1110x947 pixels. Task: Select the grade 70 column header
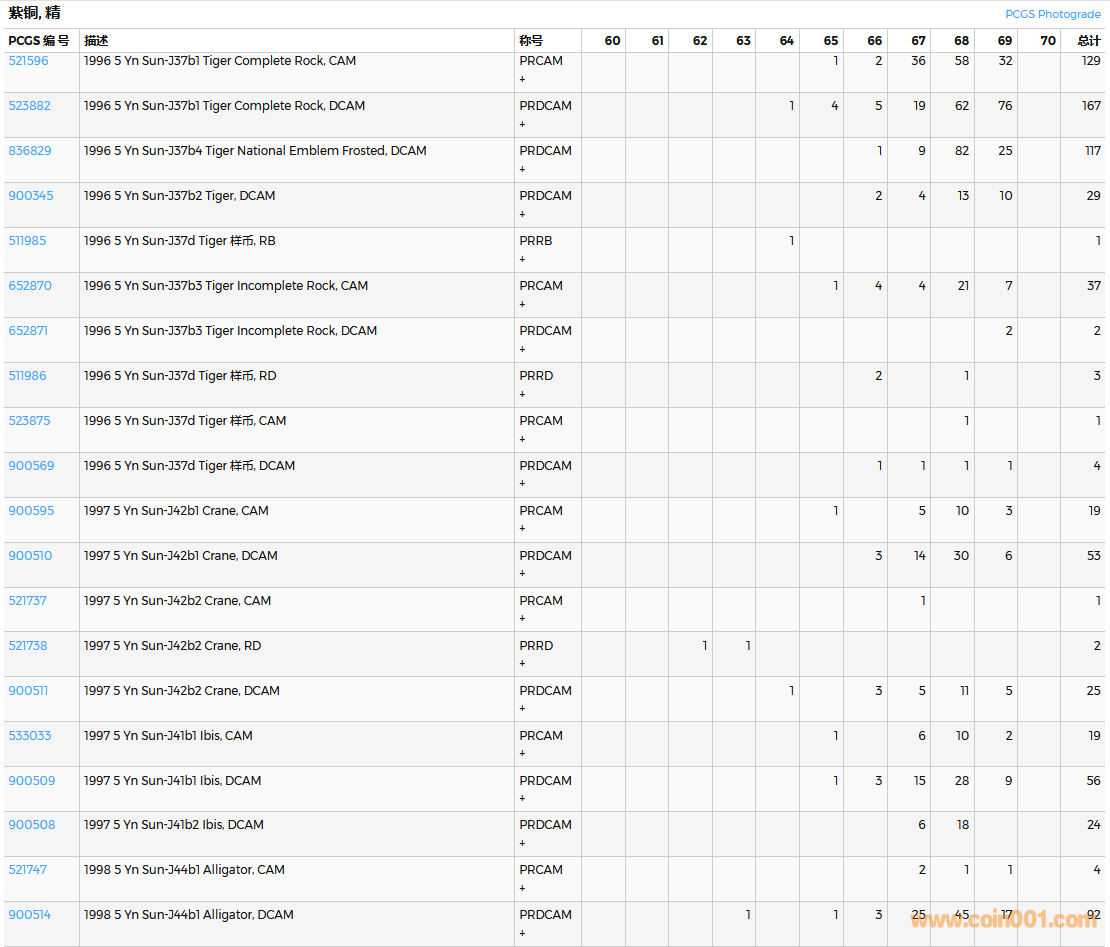1047,41
